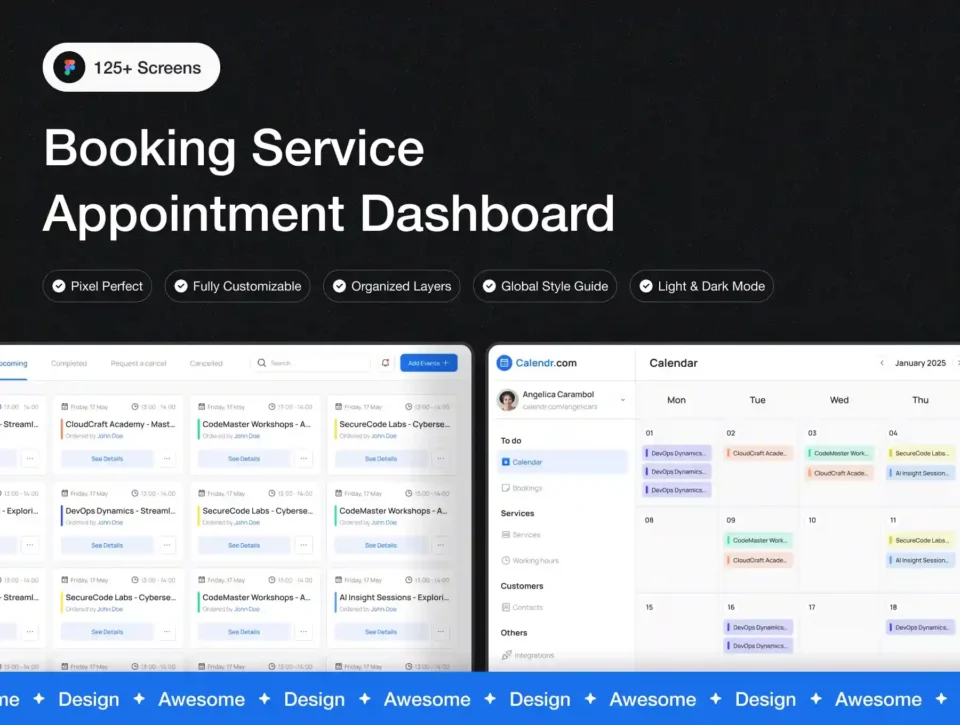Expand the Angelica Carambol account dropdown
Image resolution: width=960 pixels, height=725 pixels.
pyautogui.click(x=623, y=400)
